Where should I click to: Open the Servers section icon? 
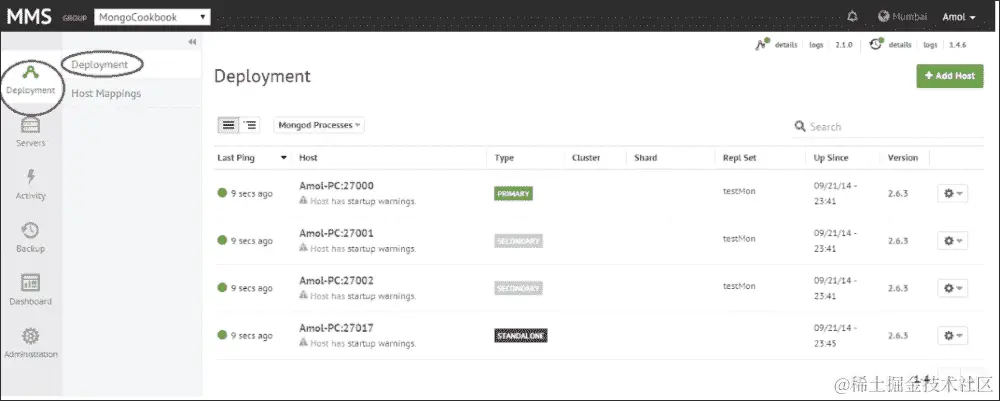click(30, 125)
